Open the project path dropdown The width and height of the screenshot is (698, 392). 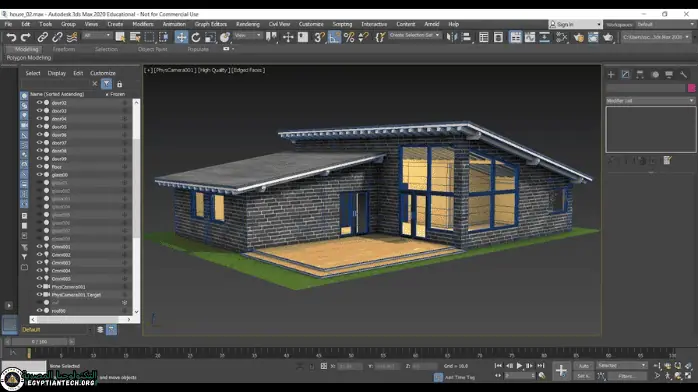(656, 37)
